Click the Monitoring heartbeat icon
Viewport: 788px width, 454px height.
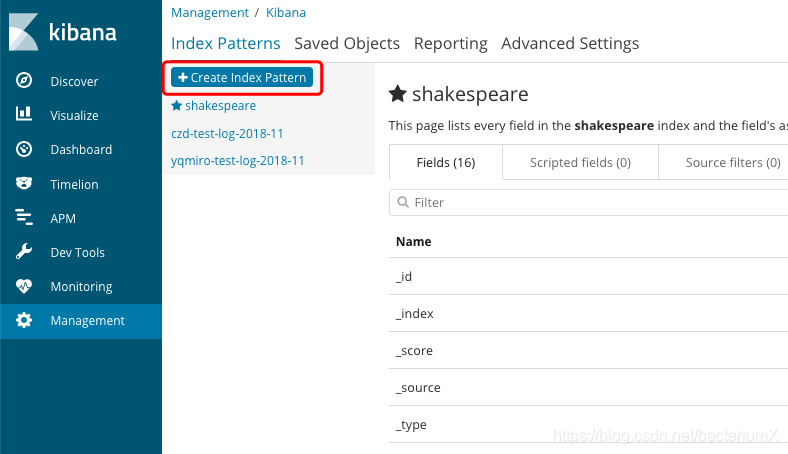[25, 286]
